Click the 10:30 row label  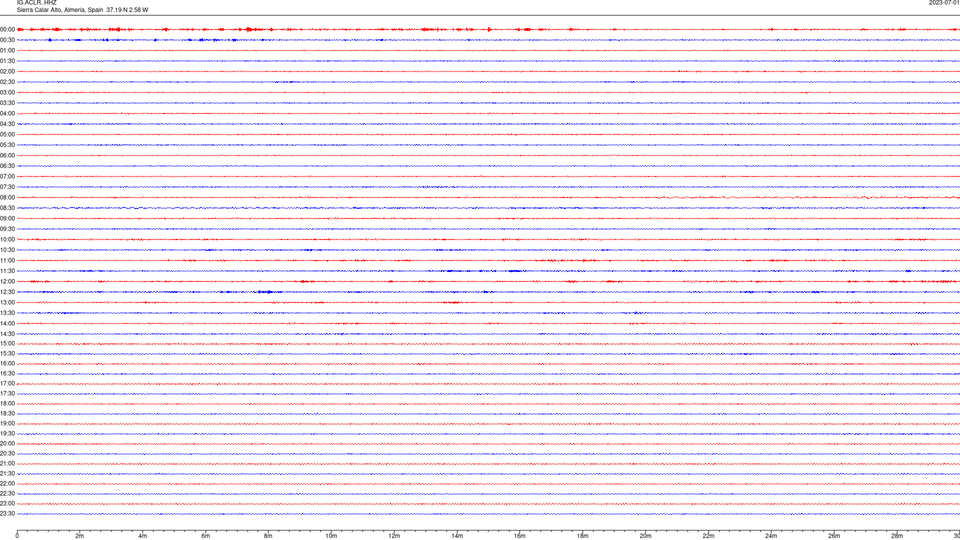pos(7,250)
